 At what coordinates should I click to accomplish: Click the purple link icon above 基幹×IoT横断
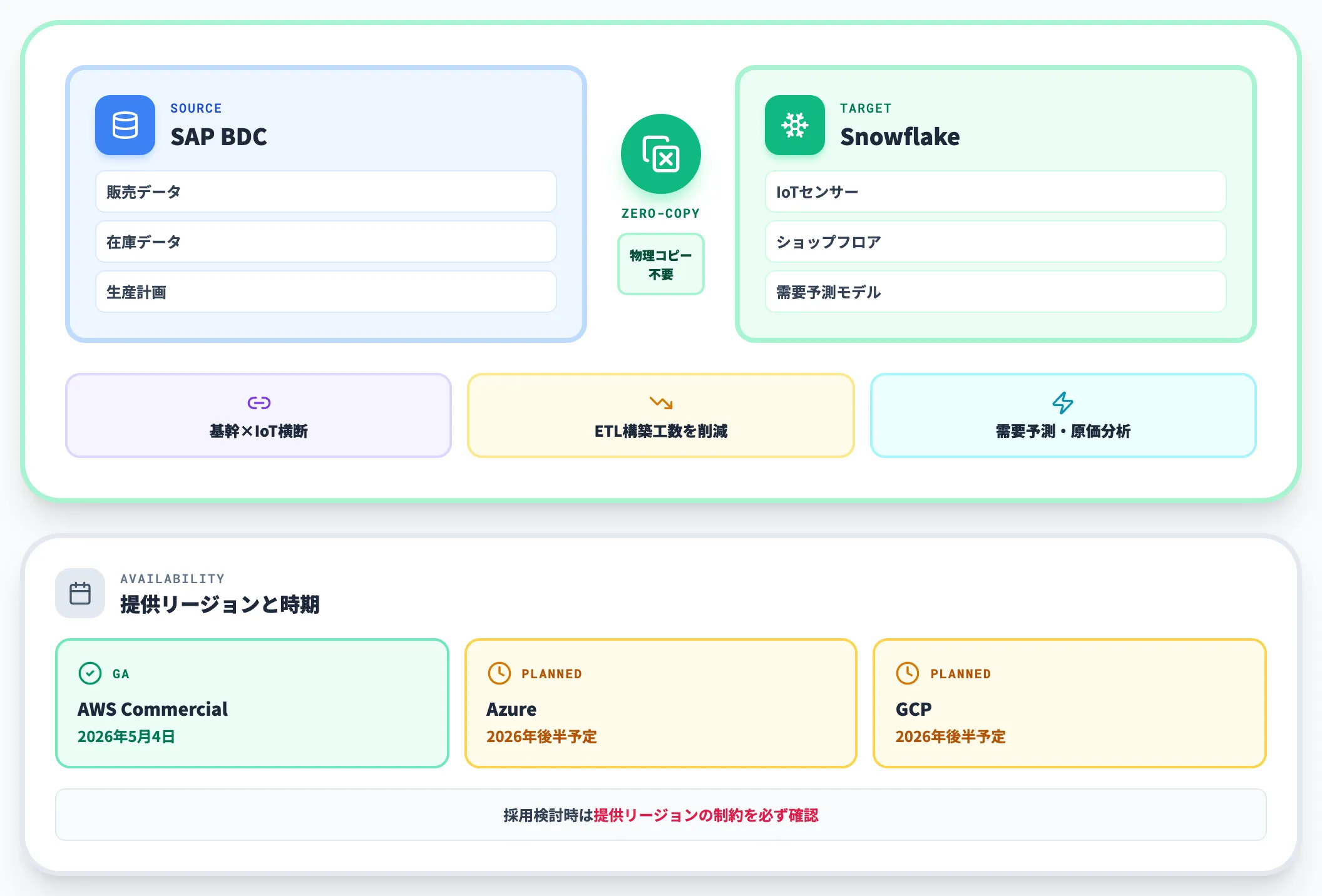[x=259, y=402]
